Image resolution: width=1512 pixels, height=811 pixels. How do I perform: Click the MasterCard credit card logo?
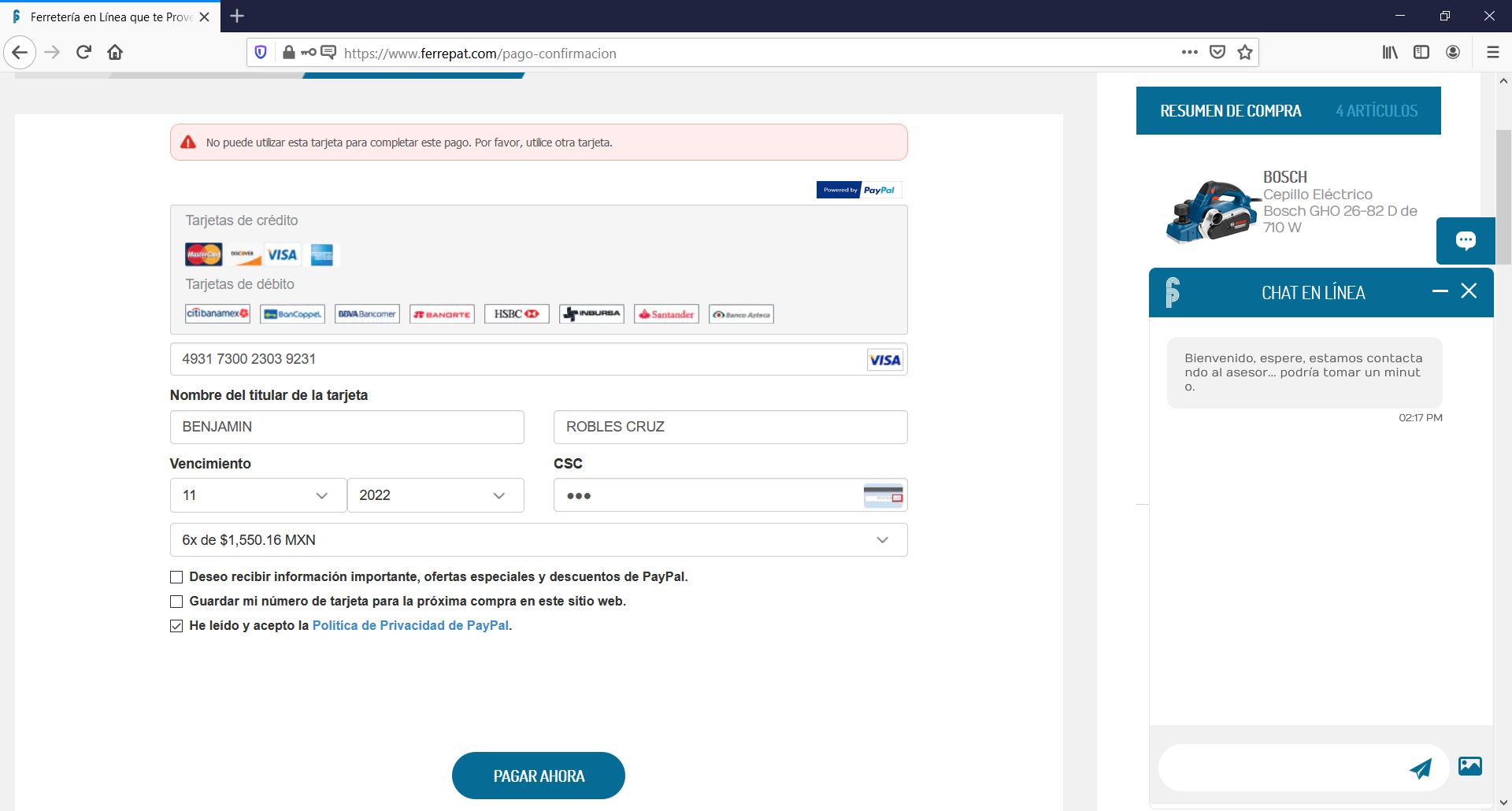click(x=204, y=254)
